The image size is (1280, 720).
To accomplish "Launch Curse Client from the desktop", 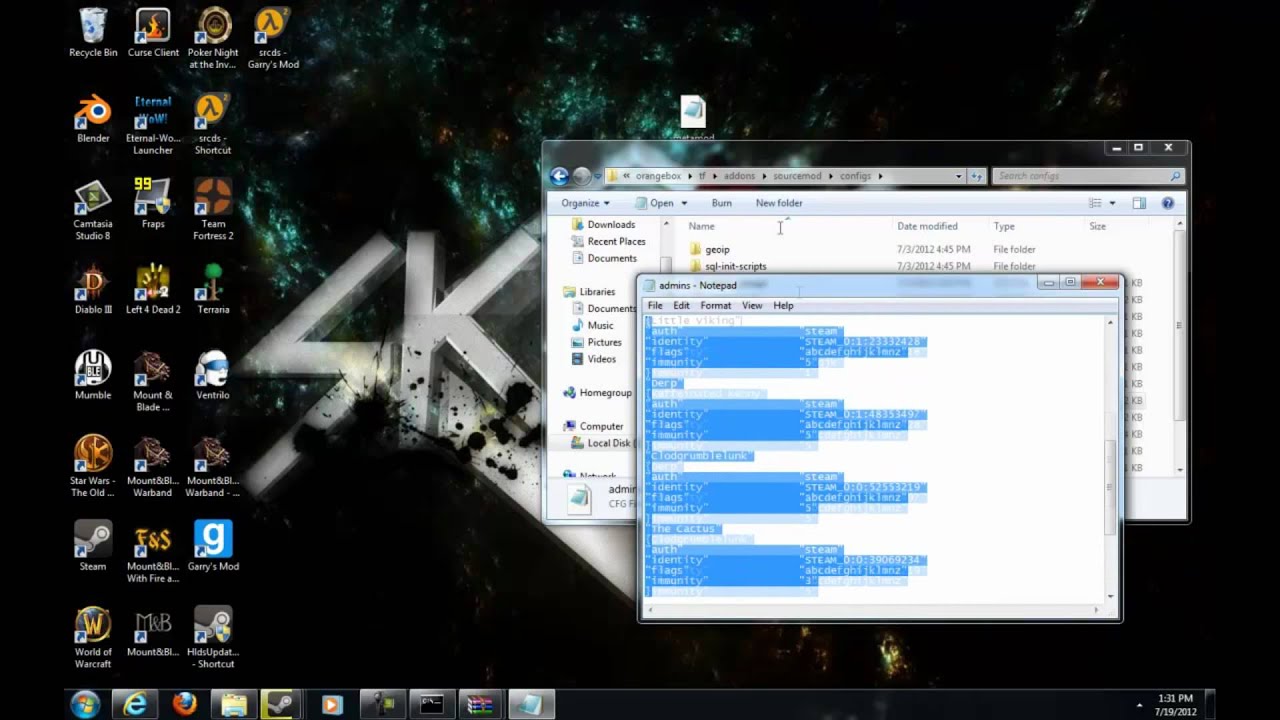I will [153, 33].
